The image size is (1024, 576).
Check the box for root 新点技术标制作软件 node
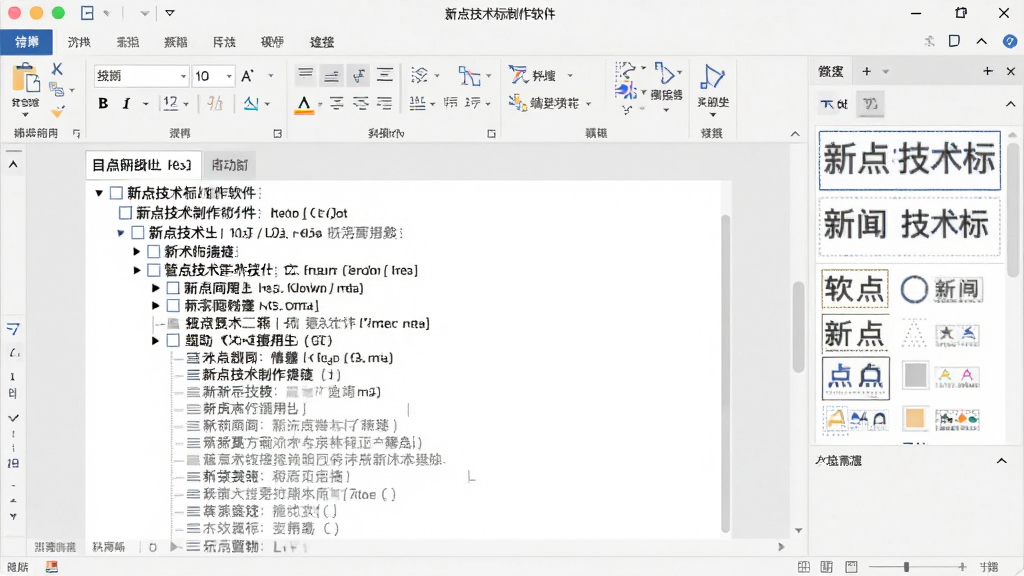click(116, 193)
